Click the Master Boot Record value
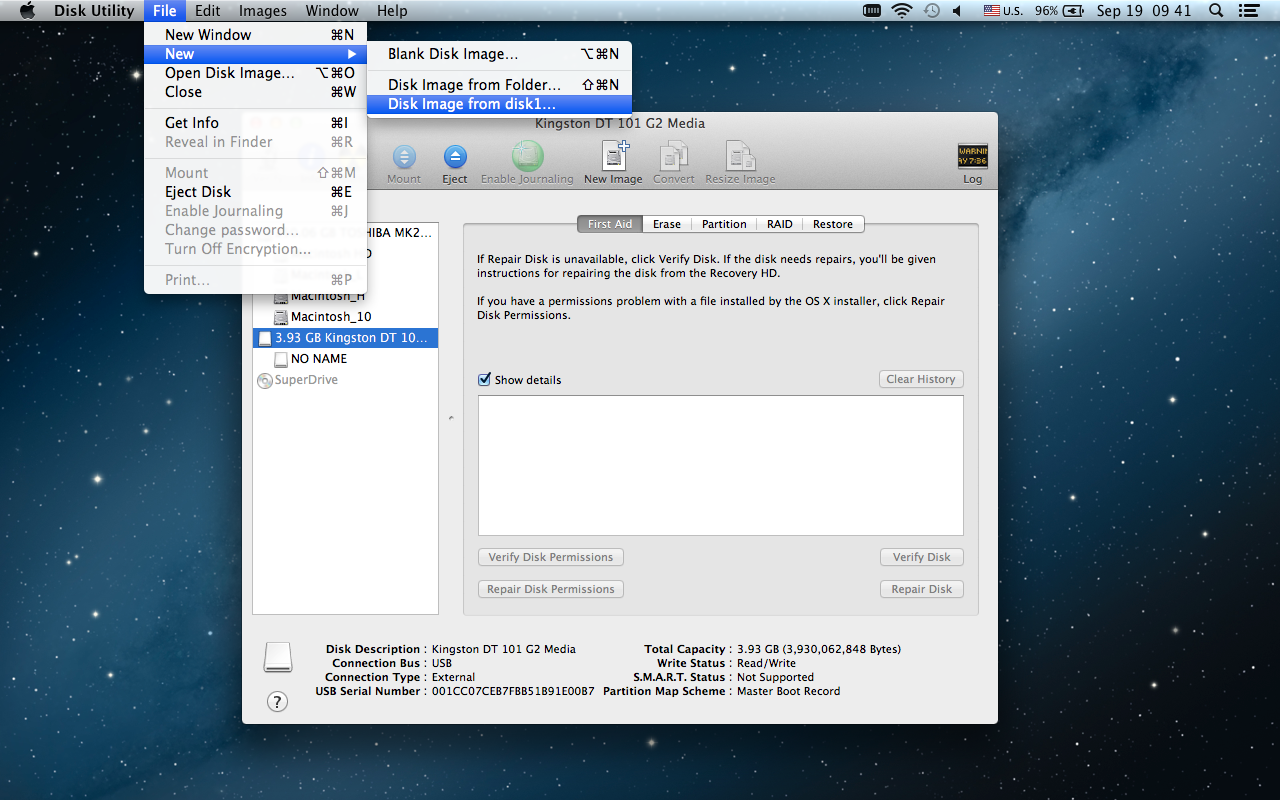The height and width of the screenshot is (800, 1280). (x=788, y=691)
